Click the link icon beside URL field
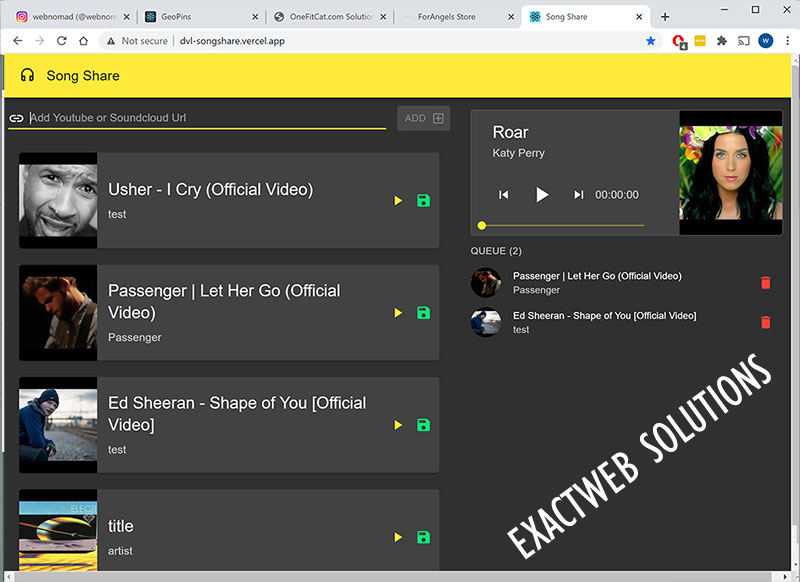 (16, 118)
